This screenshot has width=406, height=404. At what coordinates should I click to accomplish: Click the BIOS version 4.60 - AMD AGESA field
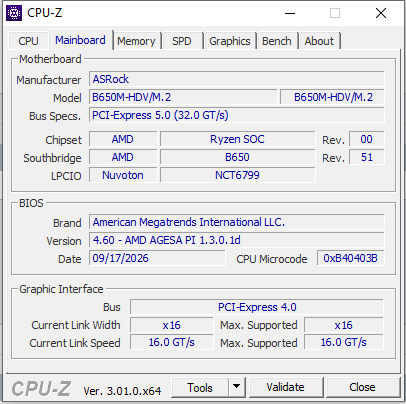[x=236, y=240]
